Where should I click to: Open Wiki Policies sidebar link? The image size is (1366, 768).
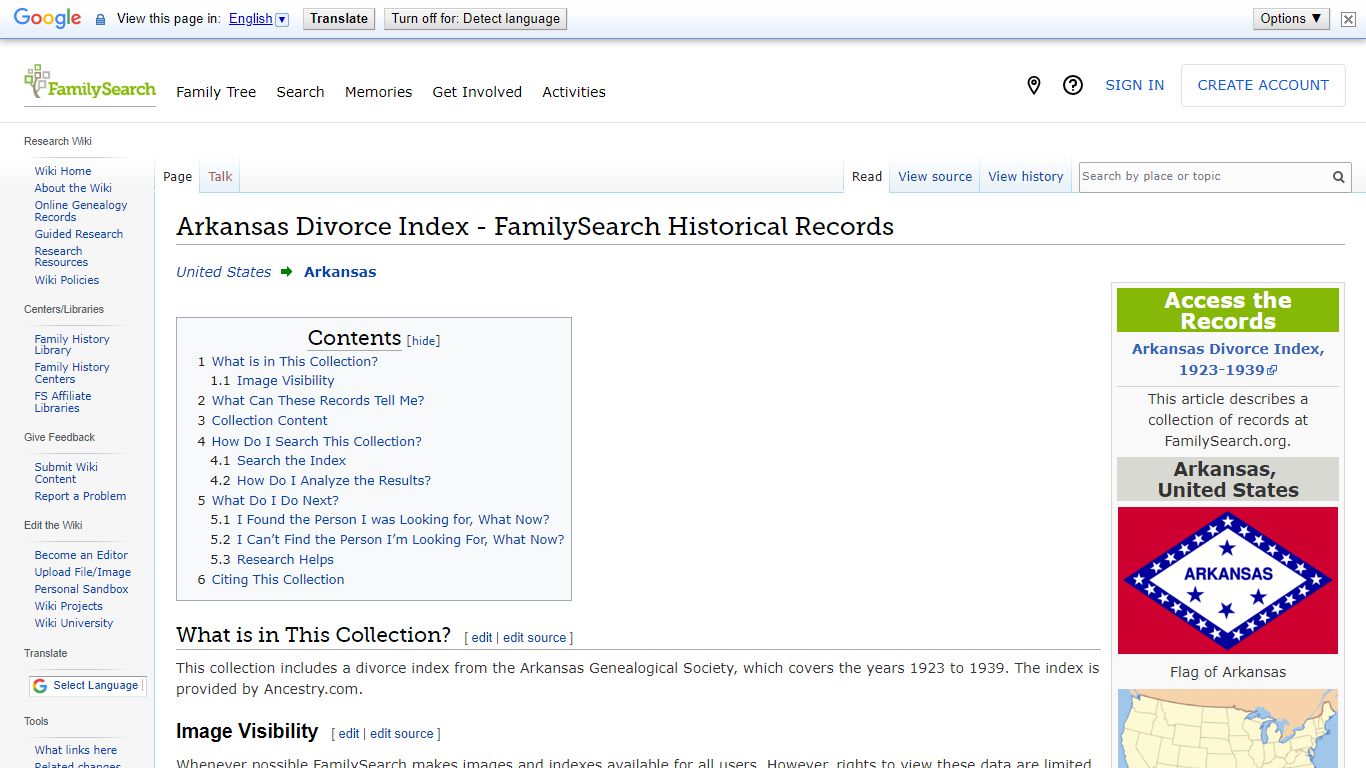click(x=67, y=280)
